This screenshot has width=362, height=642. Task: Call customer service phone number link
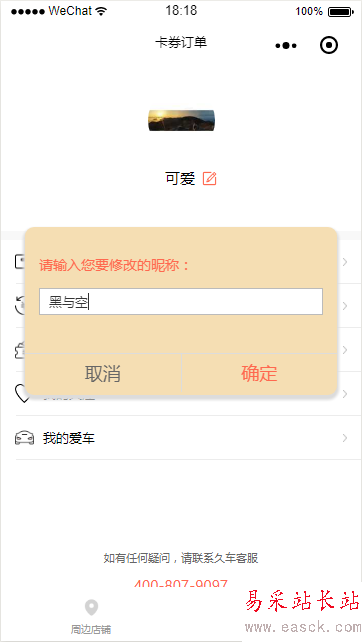(181, 584)
